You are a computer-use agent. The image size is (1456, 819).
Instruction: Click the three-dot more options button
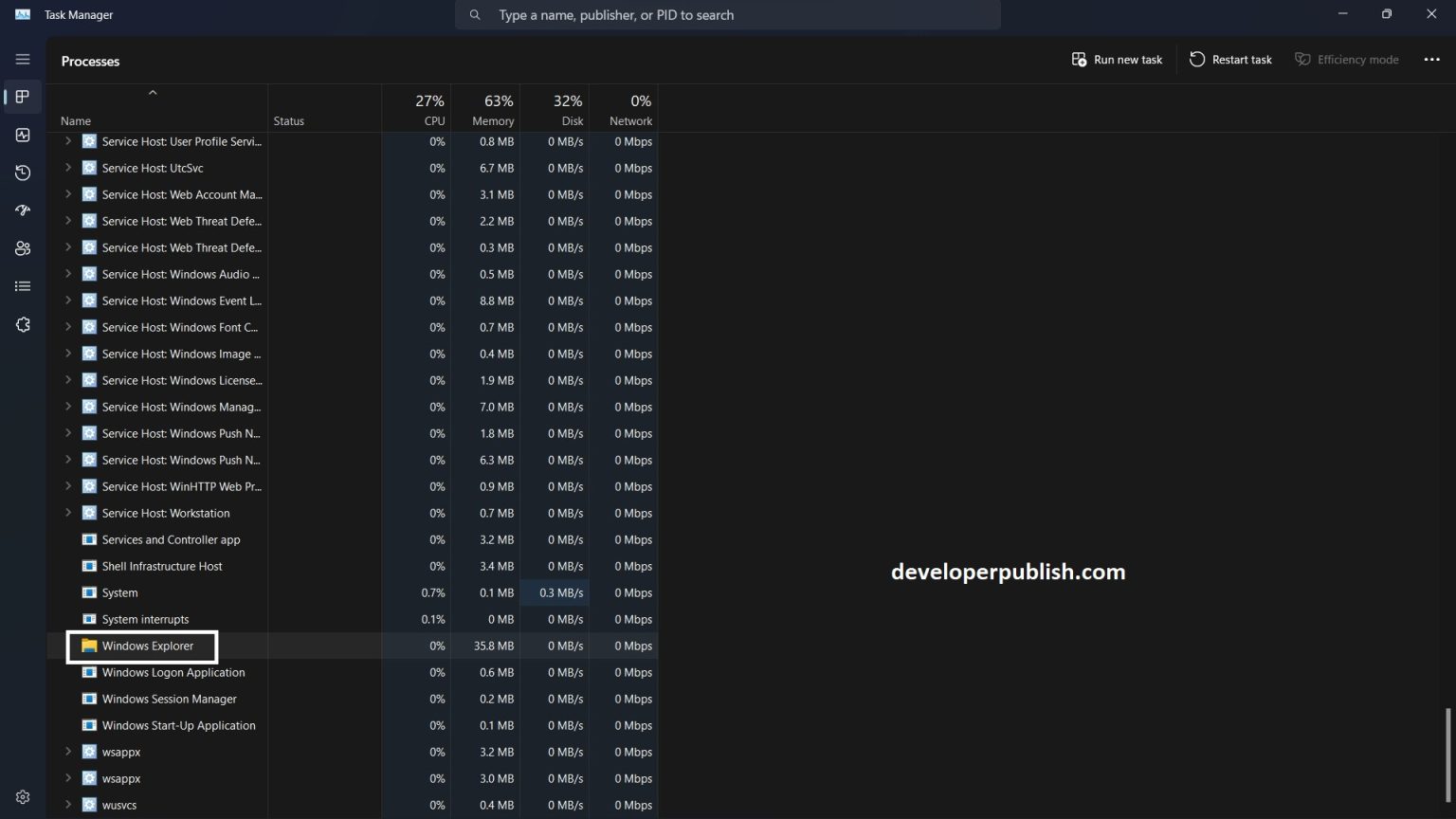tap(1431, 60)
